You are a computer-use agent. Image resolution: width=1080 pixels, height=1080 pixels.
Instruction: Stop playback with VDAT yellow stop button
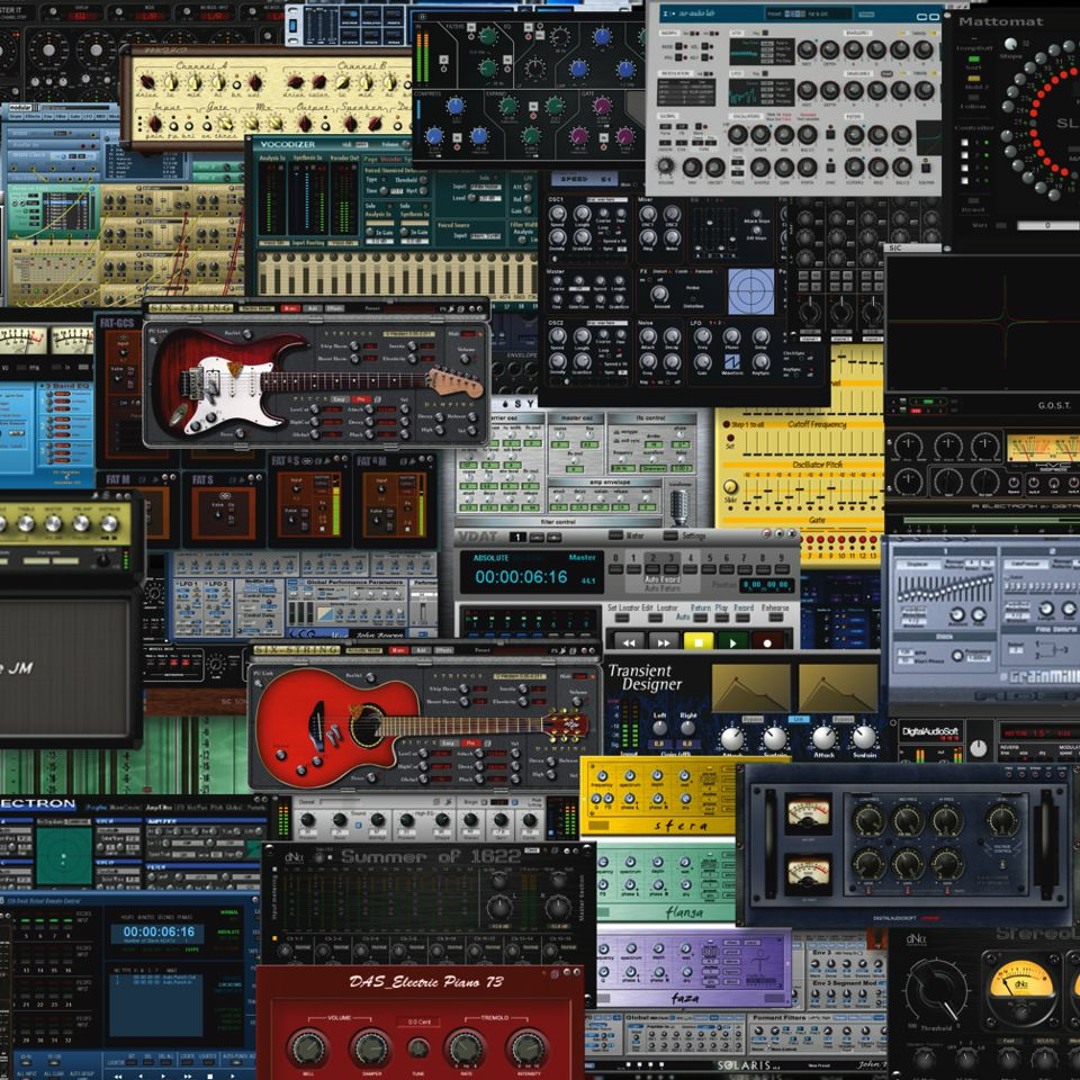tap(698, 642)
